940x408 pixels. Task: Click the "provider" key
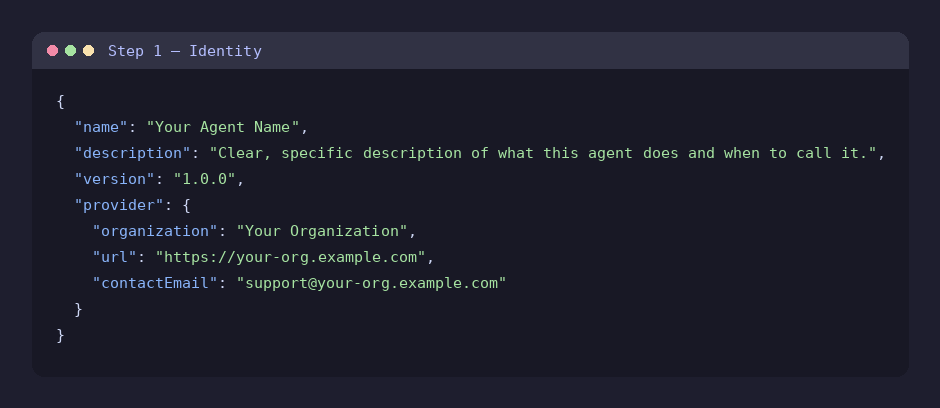pyautogui.click(x=119, y=205)
